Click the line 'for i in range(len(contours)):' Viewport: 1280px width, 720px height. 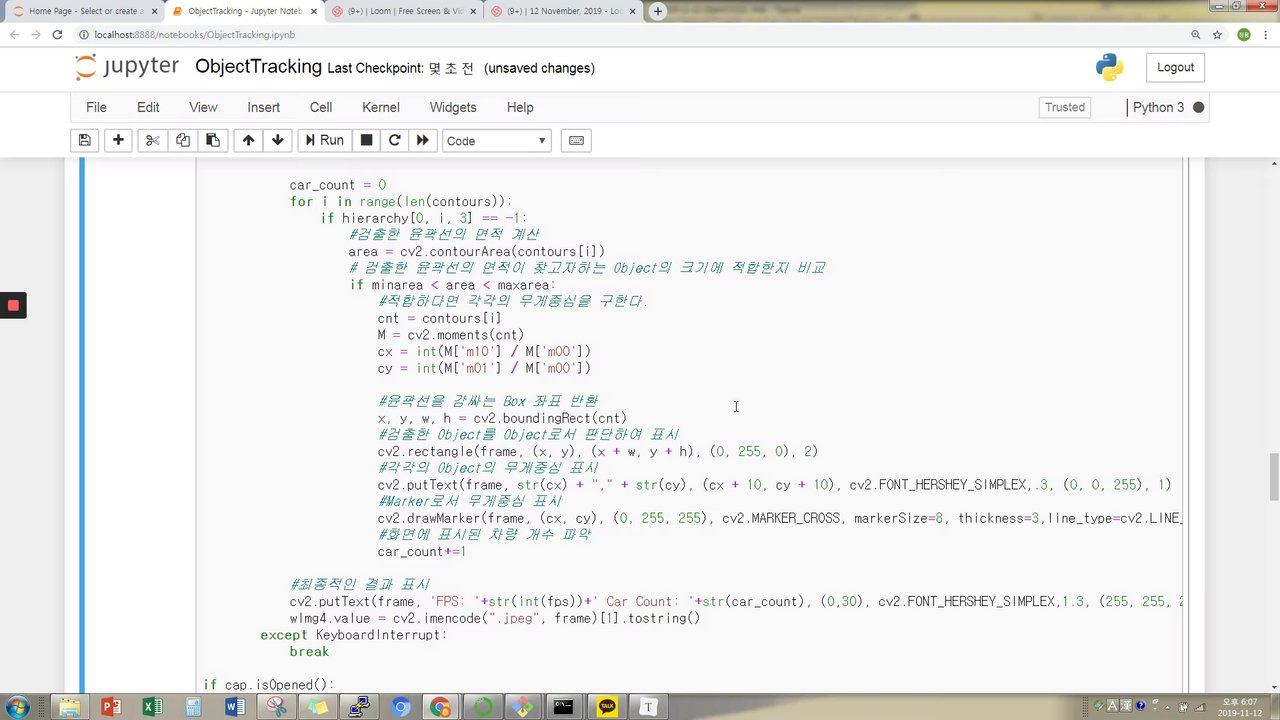pos(401,202)
